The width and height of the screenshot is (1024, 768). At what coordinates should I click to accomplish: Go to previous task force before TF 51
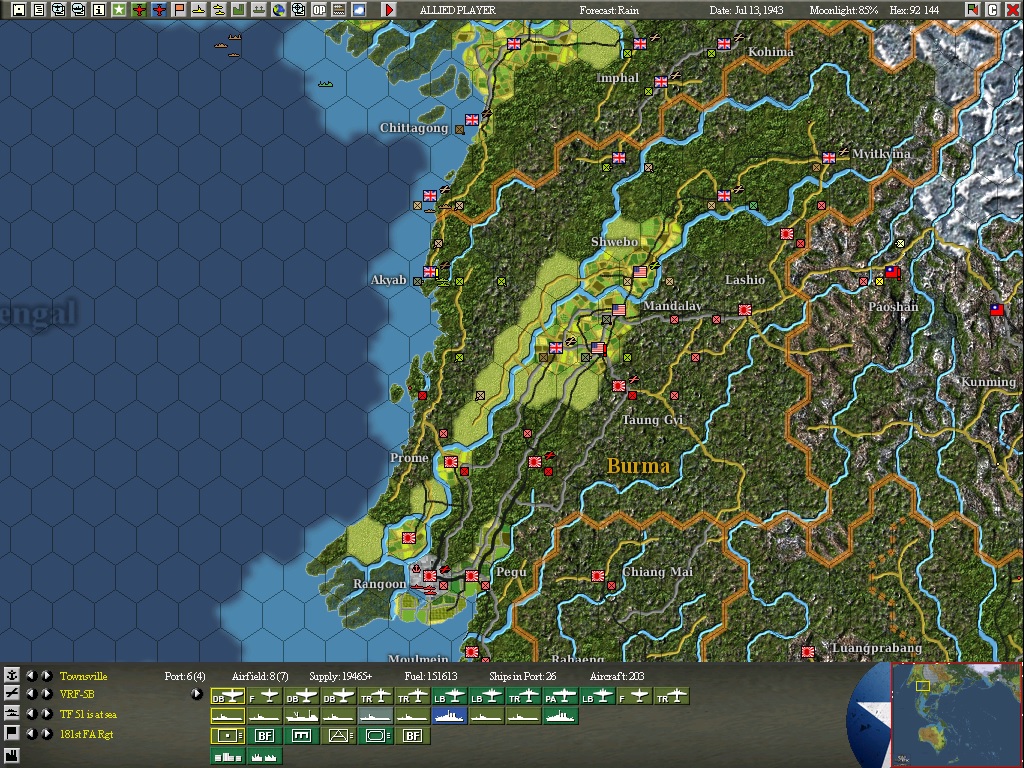31,714
